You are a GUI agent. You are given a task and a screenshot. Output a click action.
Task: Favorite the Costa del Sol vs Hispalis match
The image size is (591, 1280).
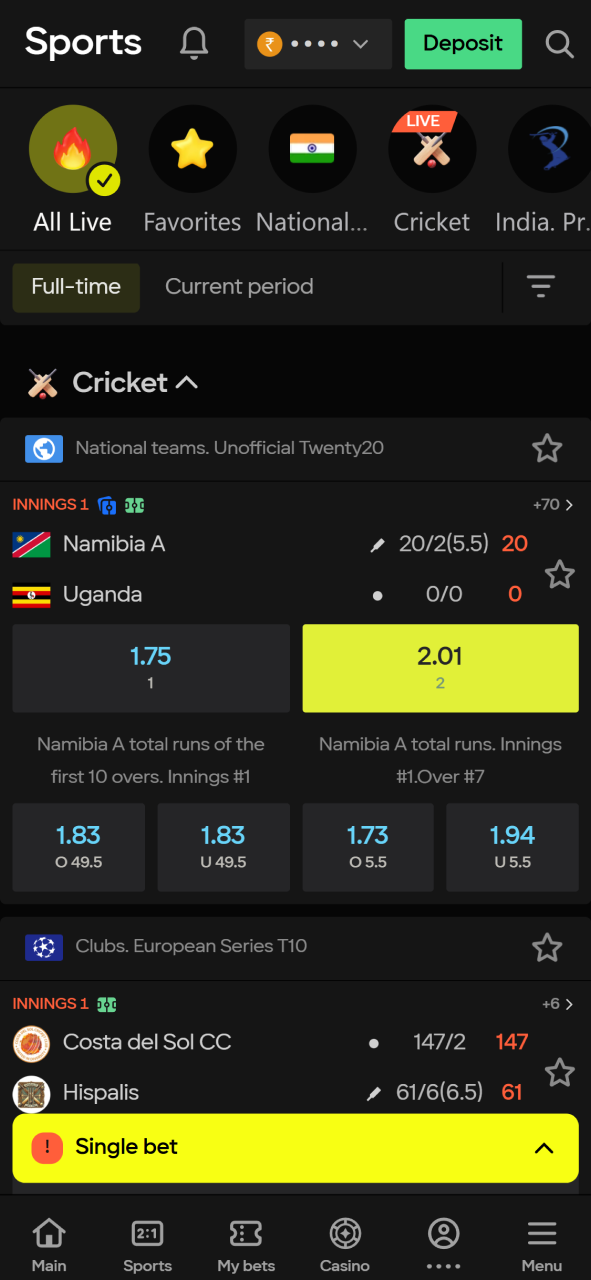coord(560,1072)
